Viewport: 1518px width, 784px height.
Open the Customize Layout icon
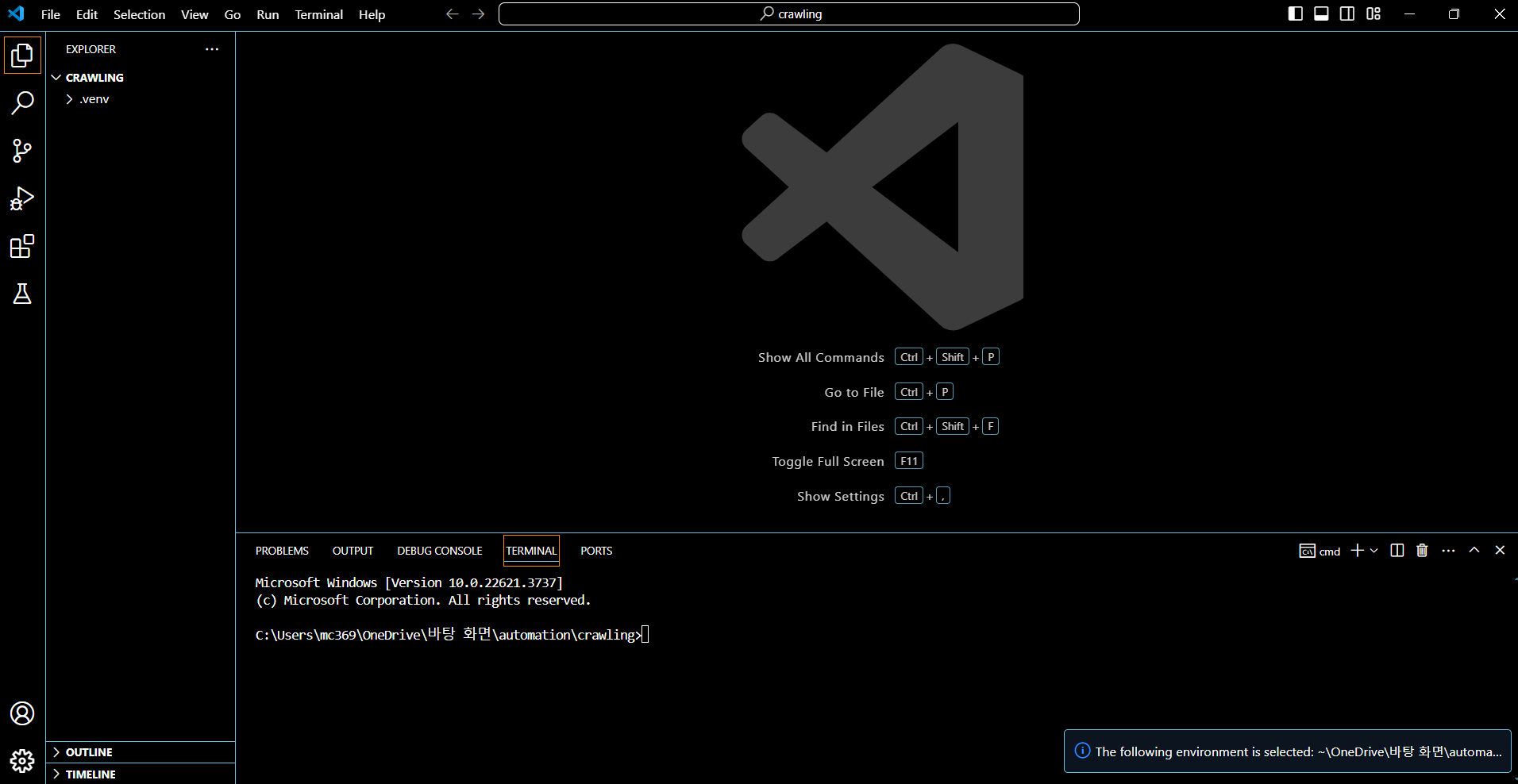pyautogui.click(x=1374, y=13)
